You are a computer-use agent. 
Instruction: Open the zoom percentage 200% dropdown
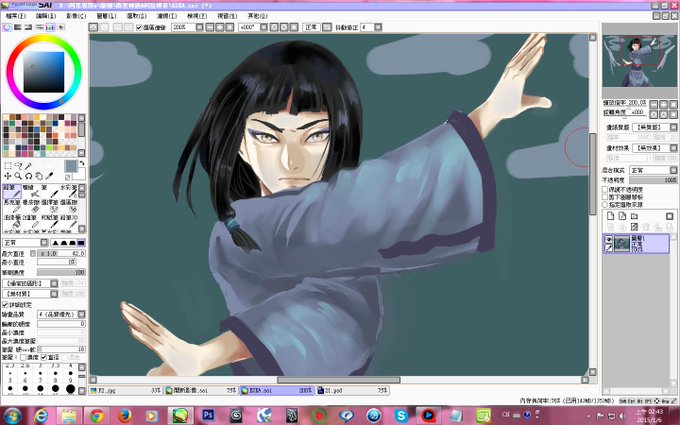pos(199,27)
